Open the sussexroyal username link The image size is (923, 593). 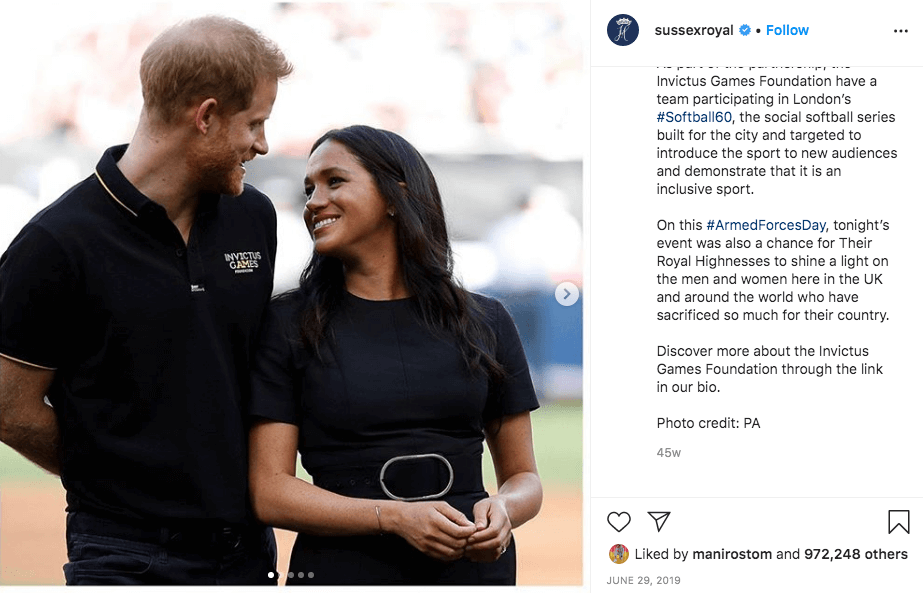click(x=694, y=30)
